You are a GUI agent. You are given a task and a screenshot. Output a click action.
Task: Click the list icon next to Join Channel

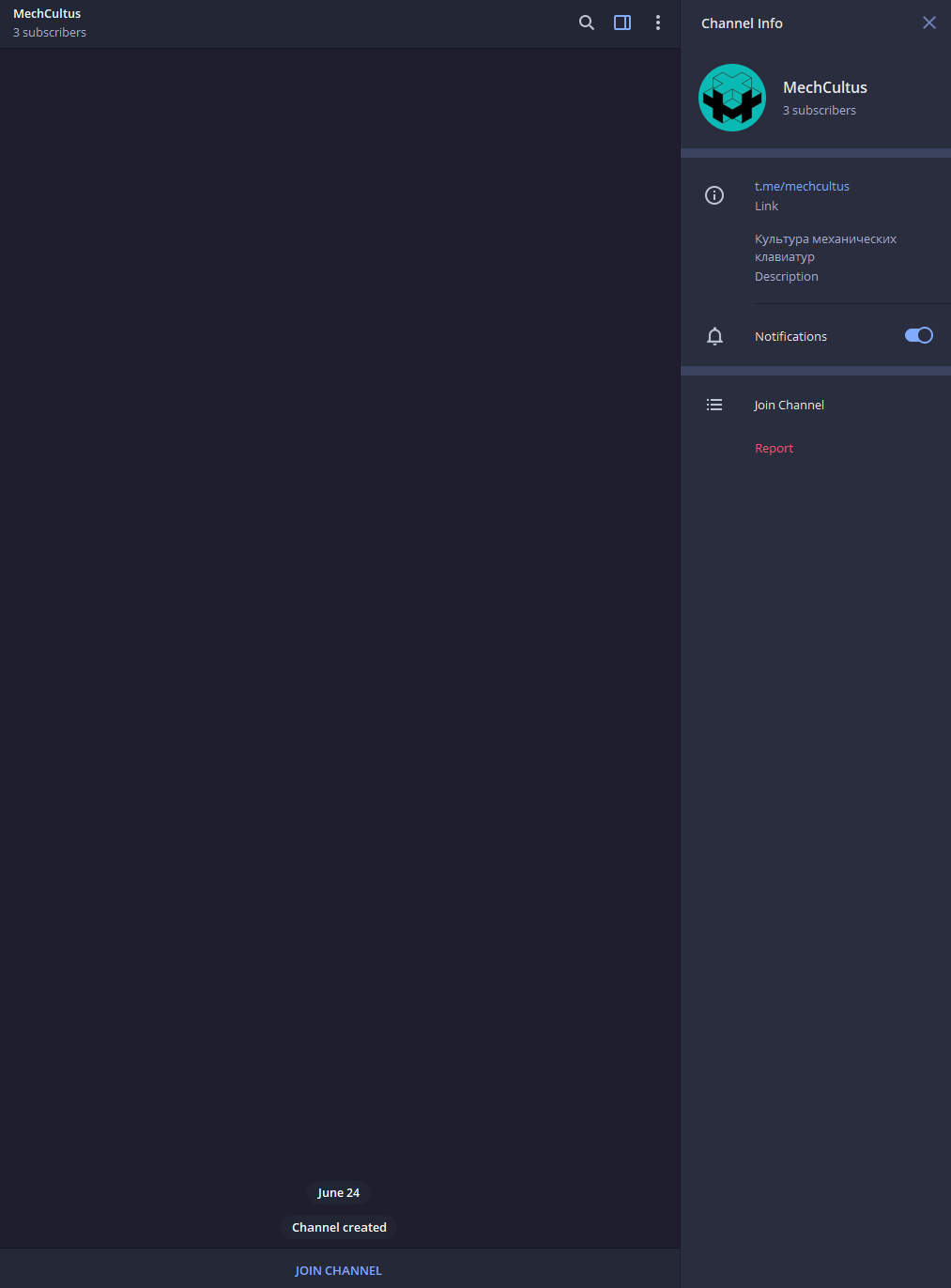(714, 405)
